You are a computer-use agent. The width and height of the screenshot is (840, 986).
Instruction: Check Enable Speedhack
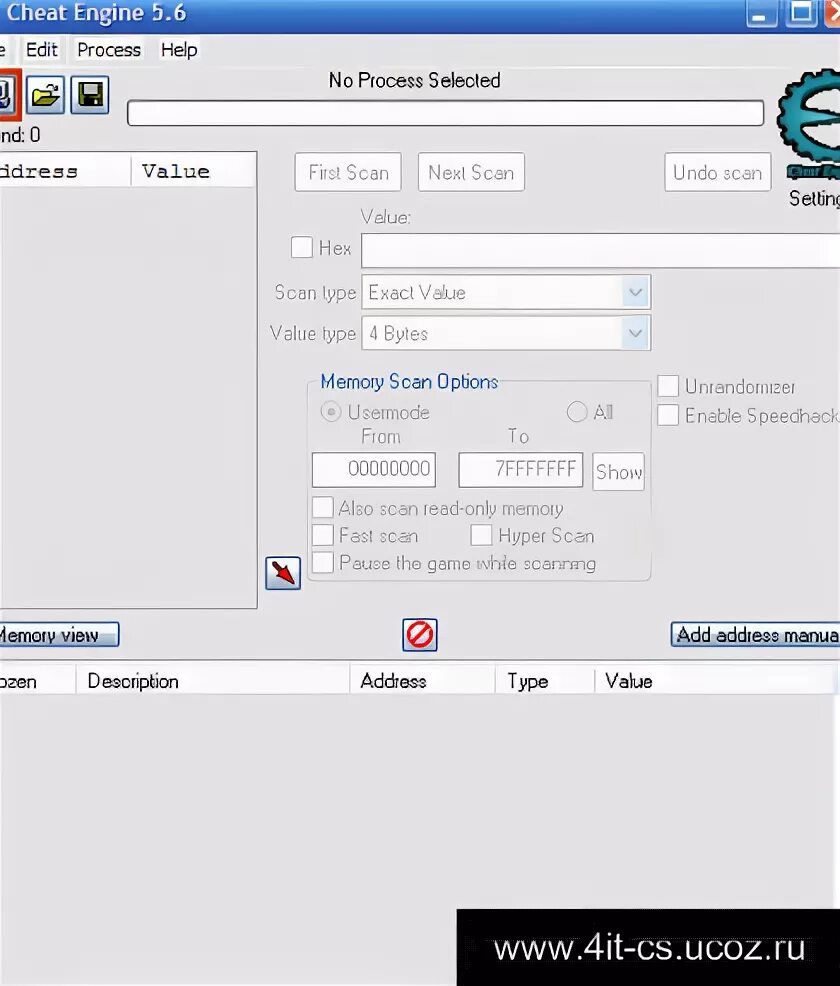668,415
